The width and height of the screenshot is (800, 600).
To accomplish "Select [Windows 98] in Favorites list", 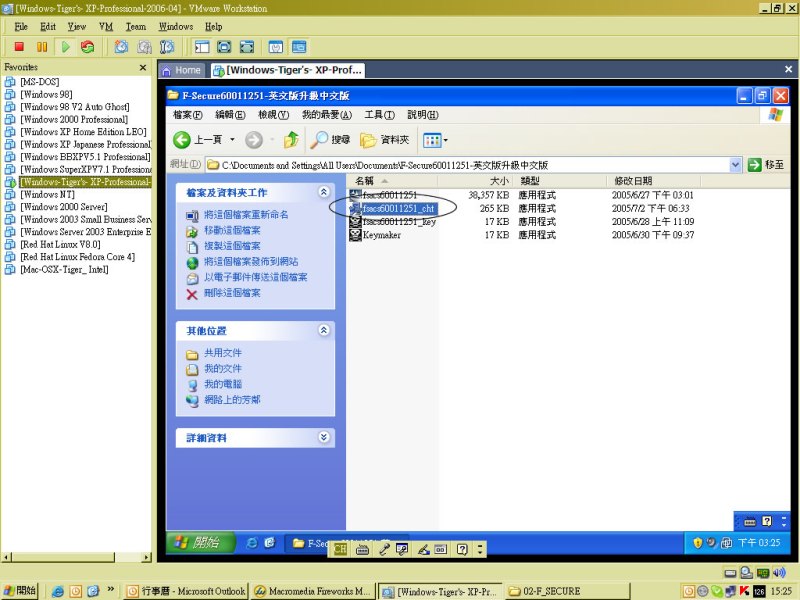I will [x=46, y=94].
